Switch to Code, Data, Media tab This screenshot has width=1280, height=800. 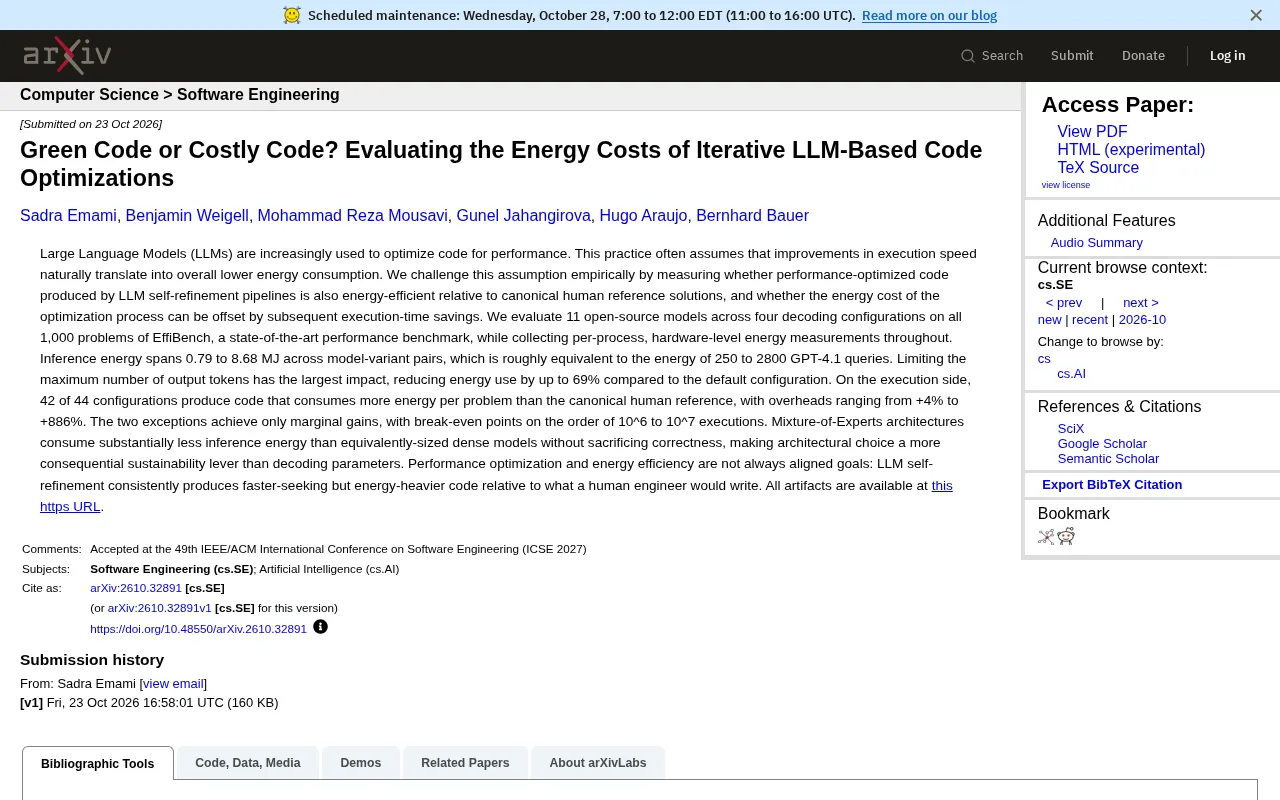point(248,763)
